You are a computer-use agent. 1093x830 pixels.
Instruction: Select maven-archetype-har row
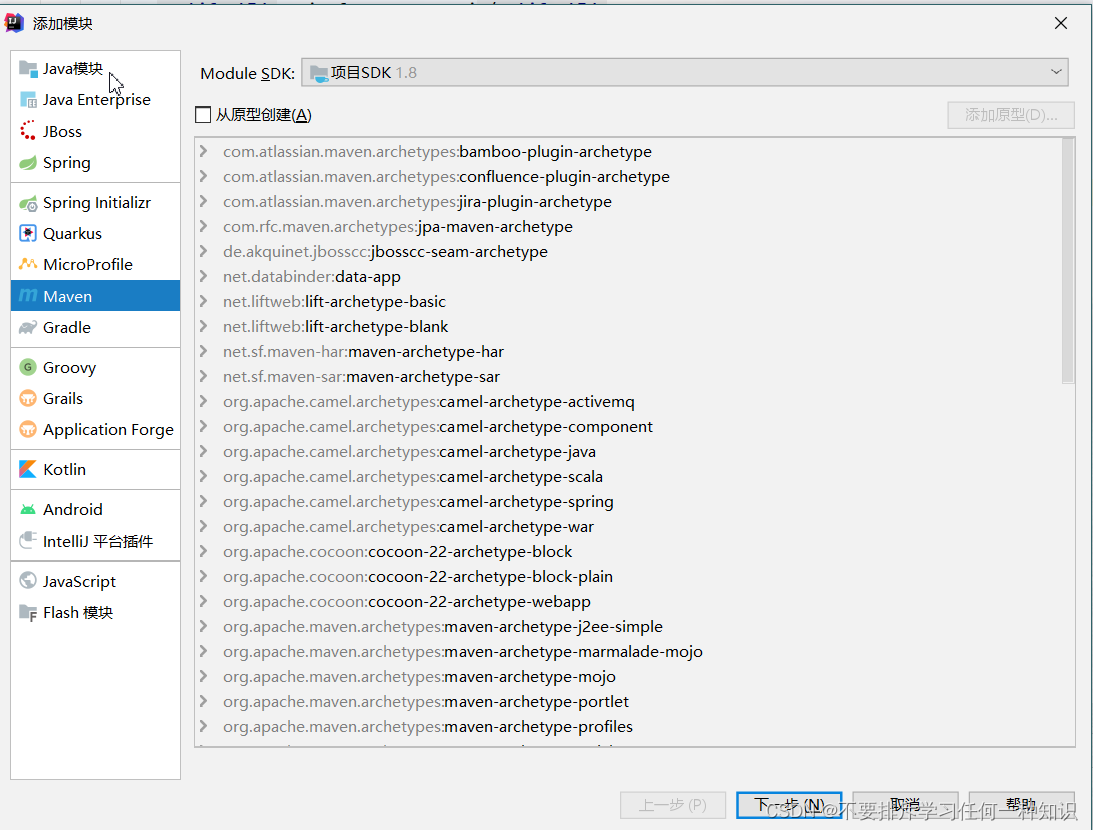(628, 351)
